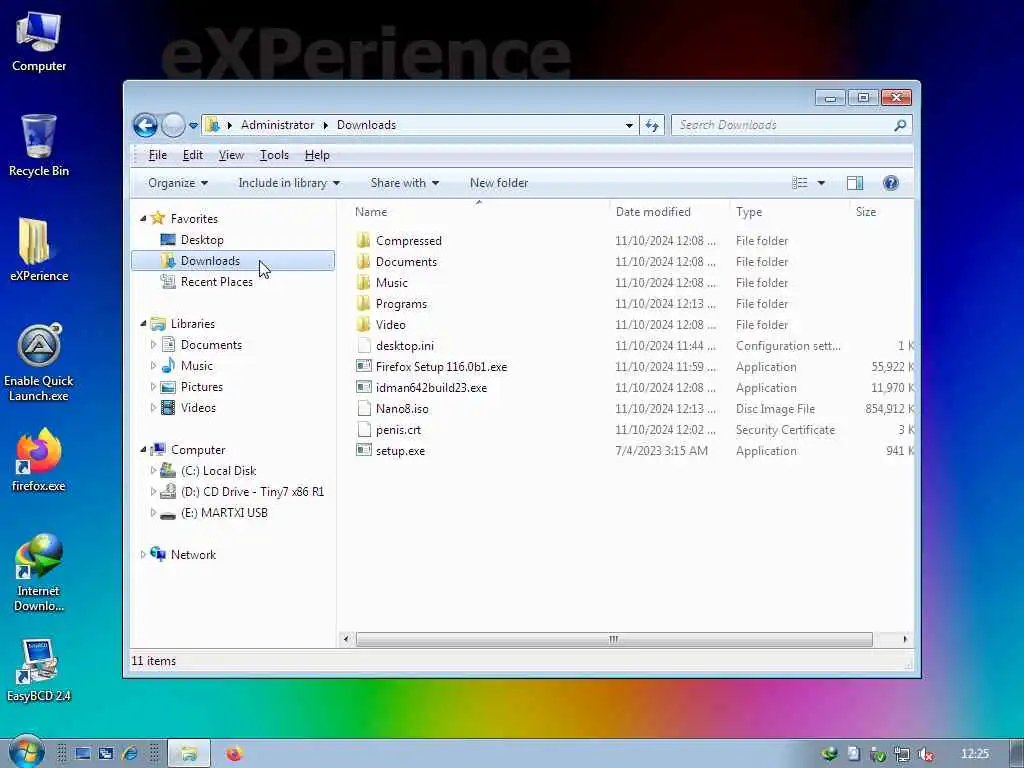Viewport: 1024px width, 768px height.
Task: Expand the (E:) MARTXI USB node
Action: [x=153, y=513]
